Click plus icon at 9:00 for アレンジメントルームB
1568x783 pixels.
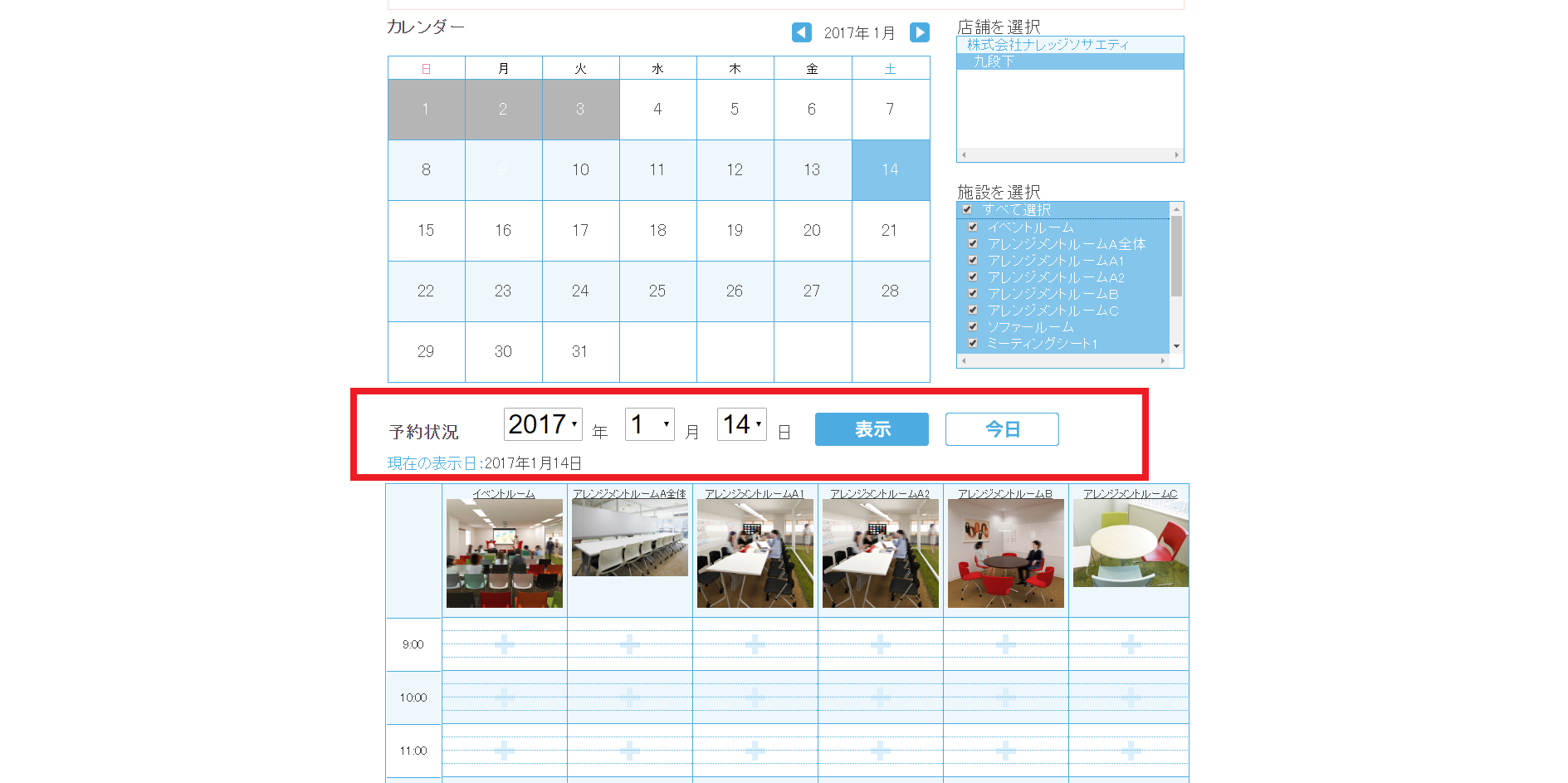click(1005, 644)
